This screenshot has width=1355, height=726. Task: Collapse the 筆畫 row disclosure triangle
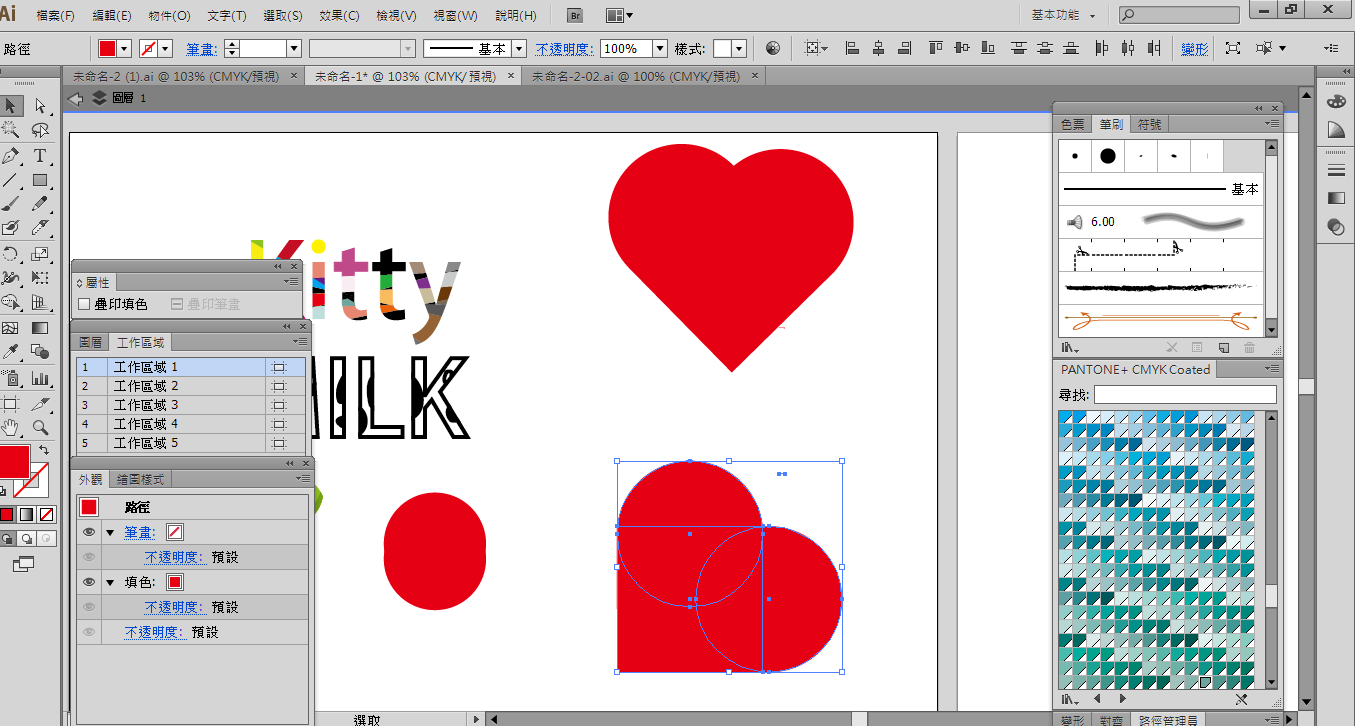coord(110,532)
